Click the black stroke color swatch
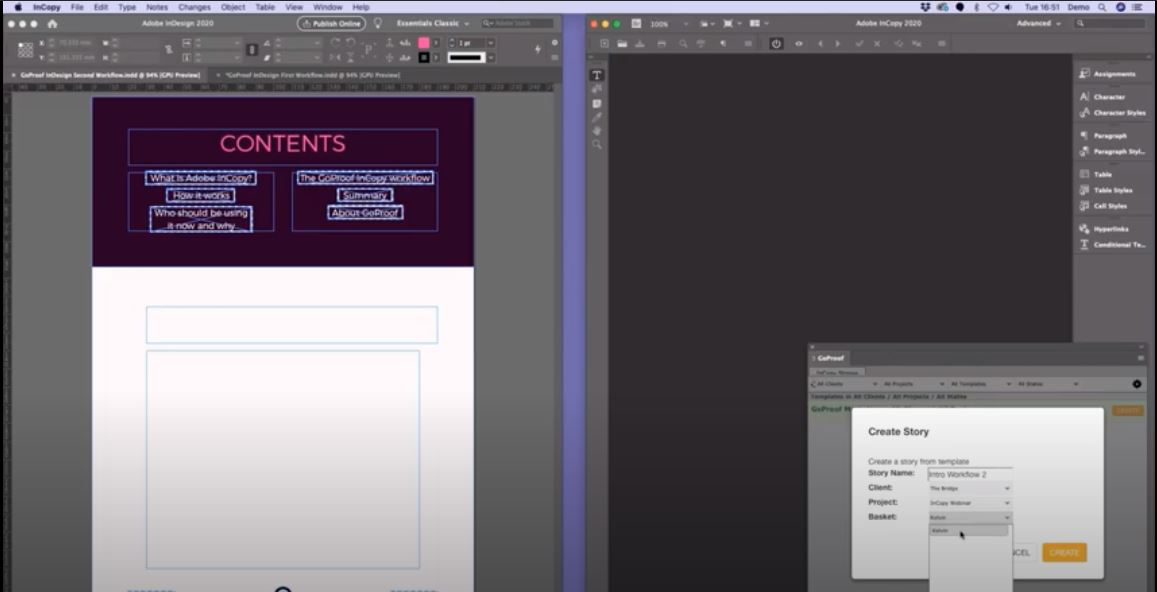 pyautogui.click(x=424, y=58)
